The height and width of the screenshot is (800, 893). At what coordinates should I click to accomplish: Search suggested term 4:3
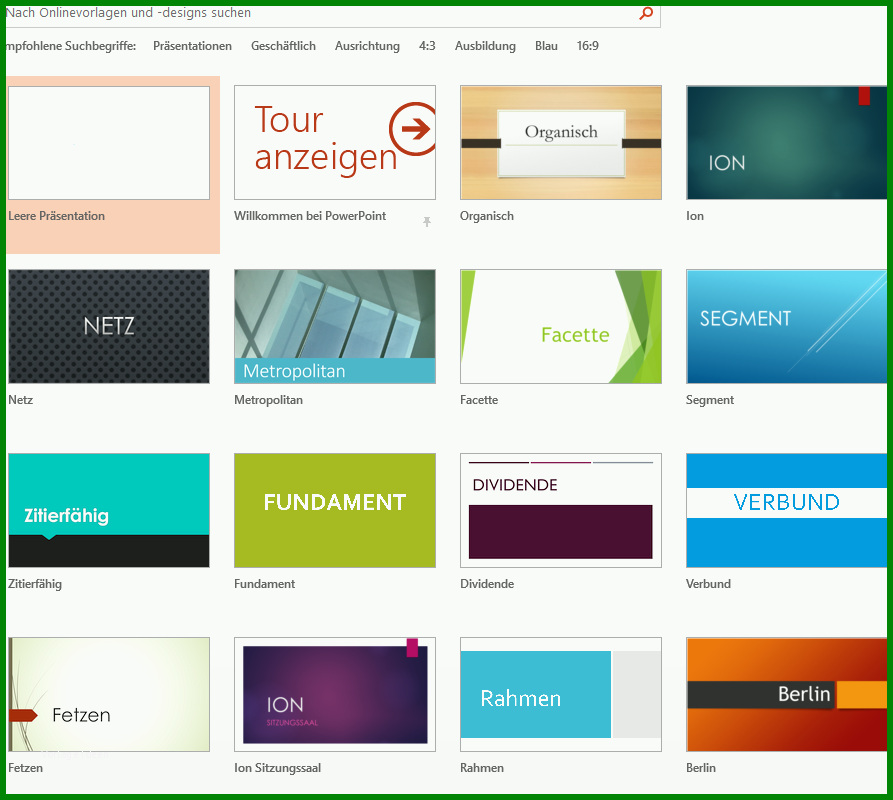pos(427,46)
